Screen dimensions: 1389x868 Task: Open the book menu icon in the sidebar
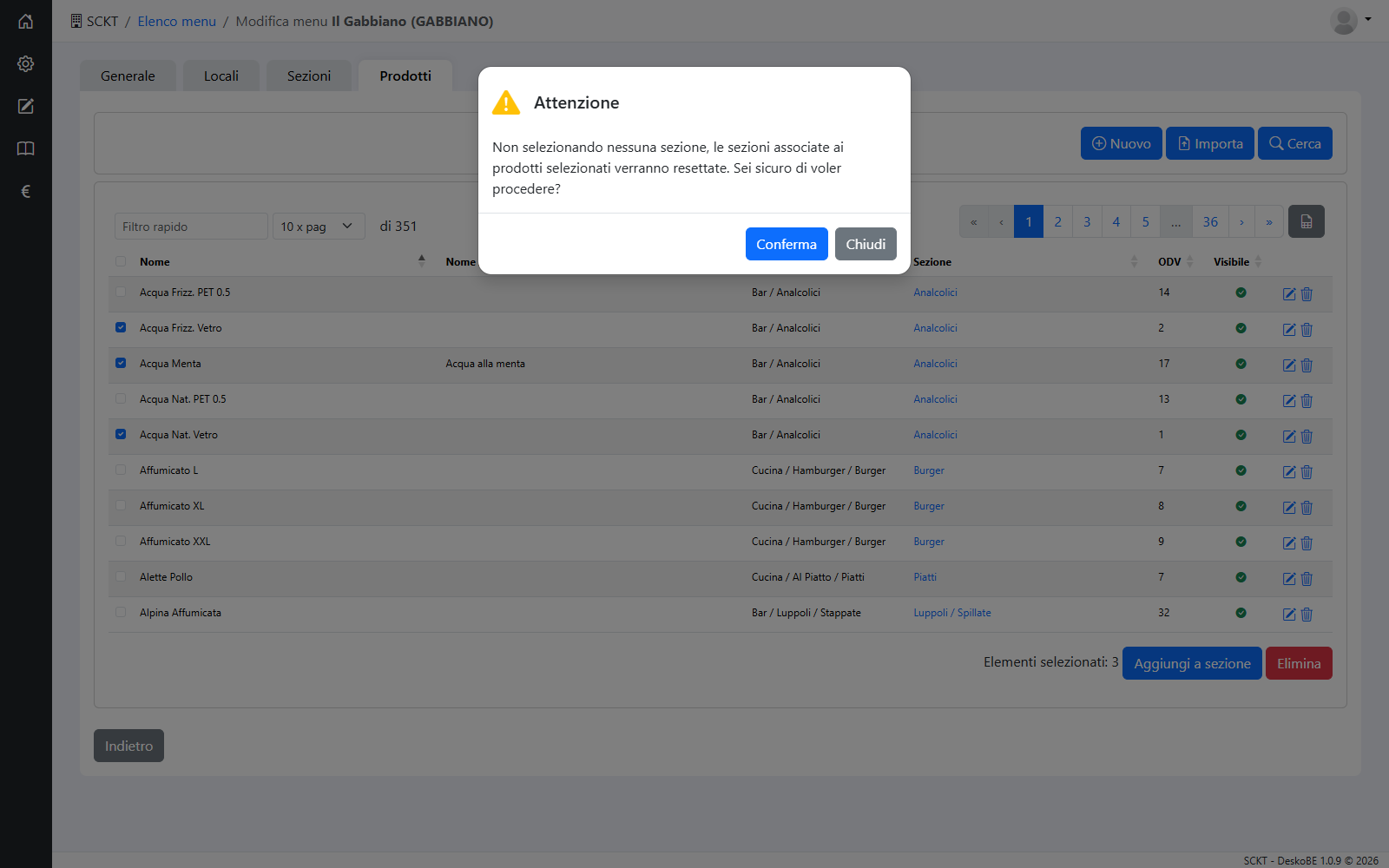26,149
